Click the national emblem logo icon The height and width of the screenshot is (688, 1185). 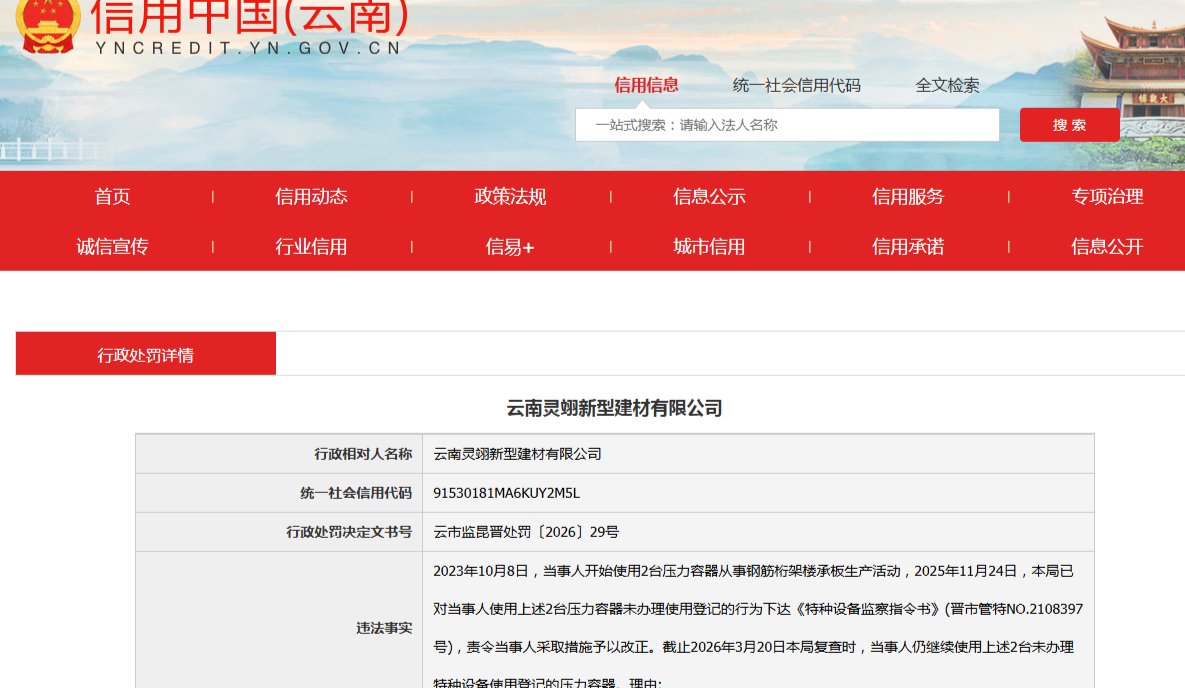click(48, 25)
